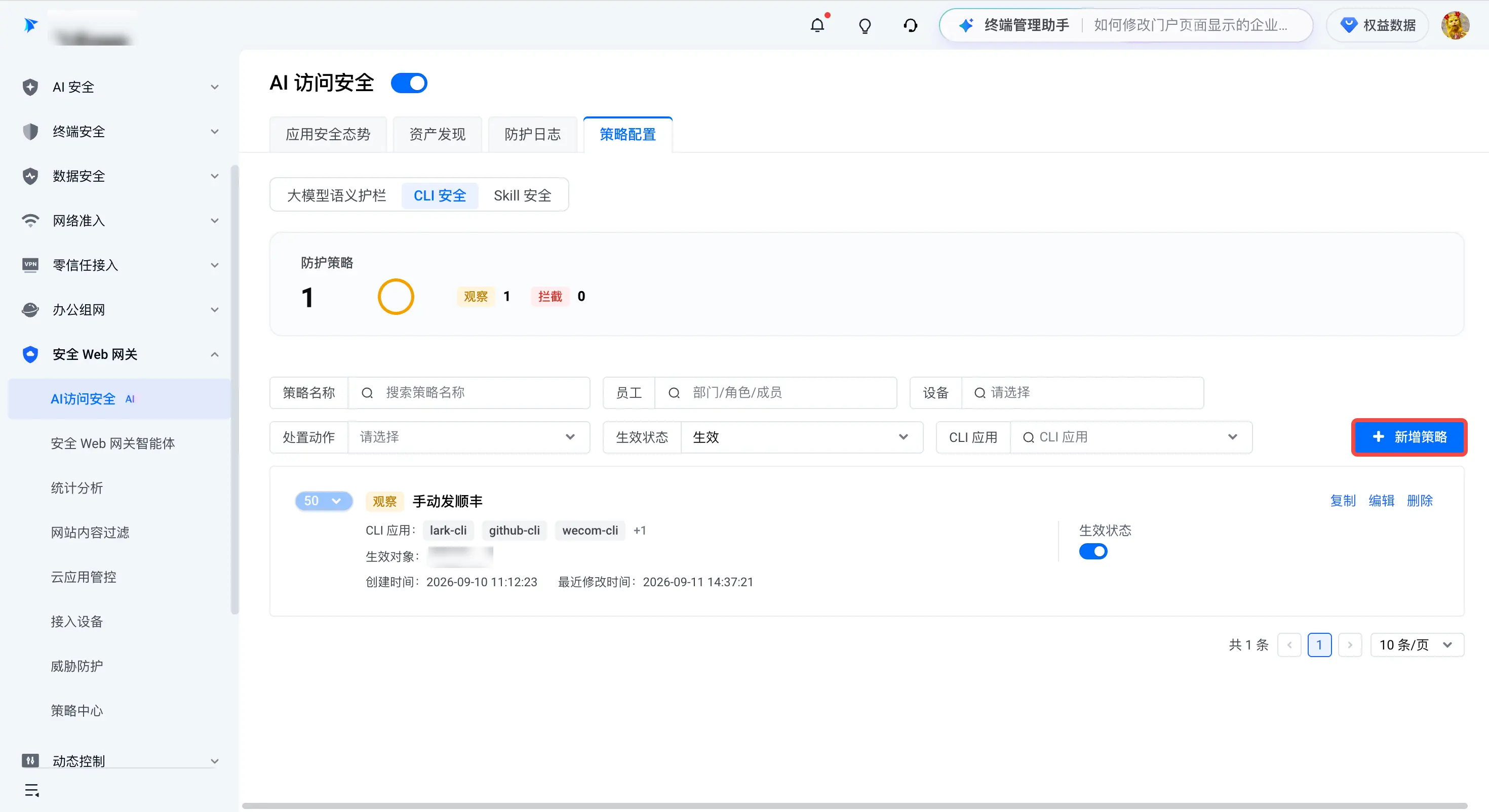Click the 权益数据 diamond icon
This screenshot has width=1489, height=812.
[1349, 25]
